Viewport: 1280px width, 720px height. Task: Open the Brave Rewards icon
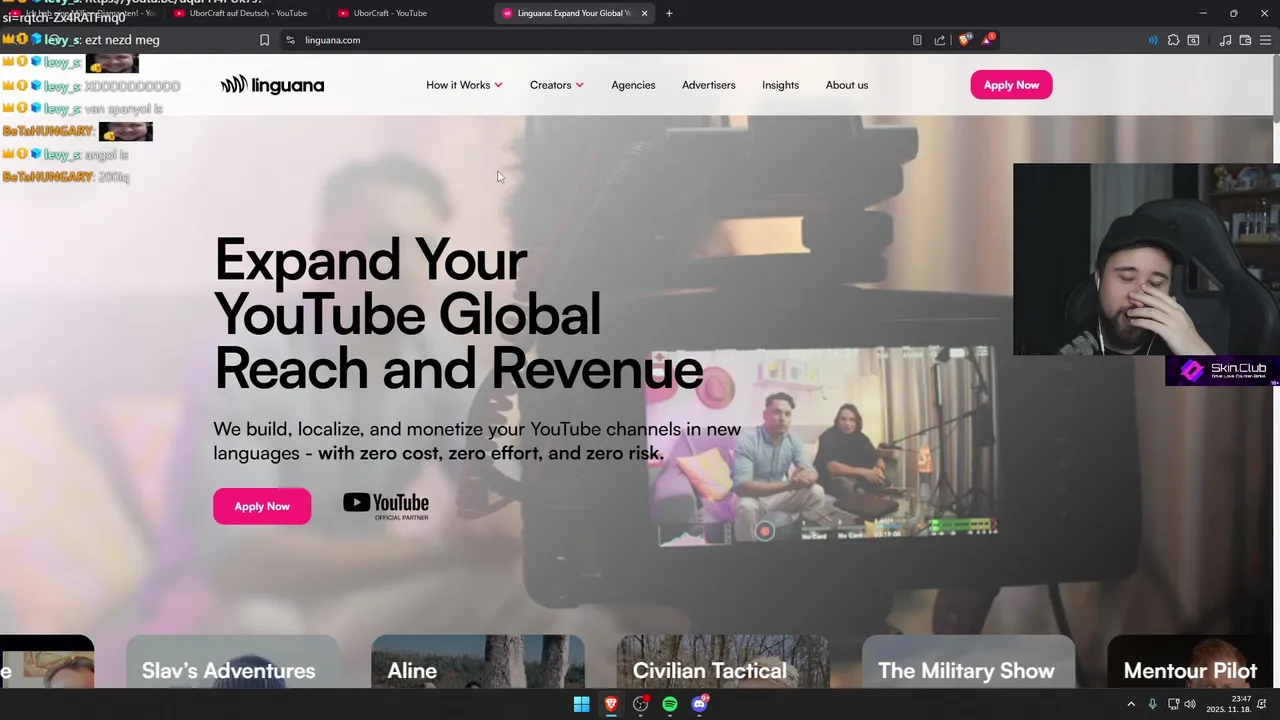988,40
